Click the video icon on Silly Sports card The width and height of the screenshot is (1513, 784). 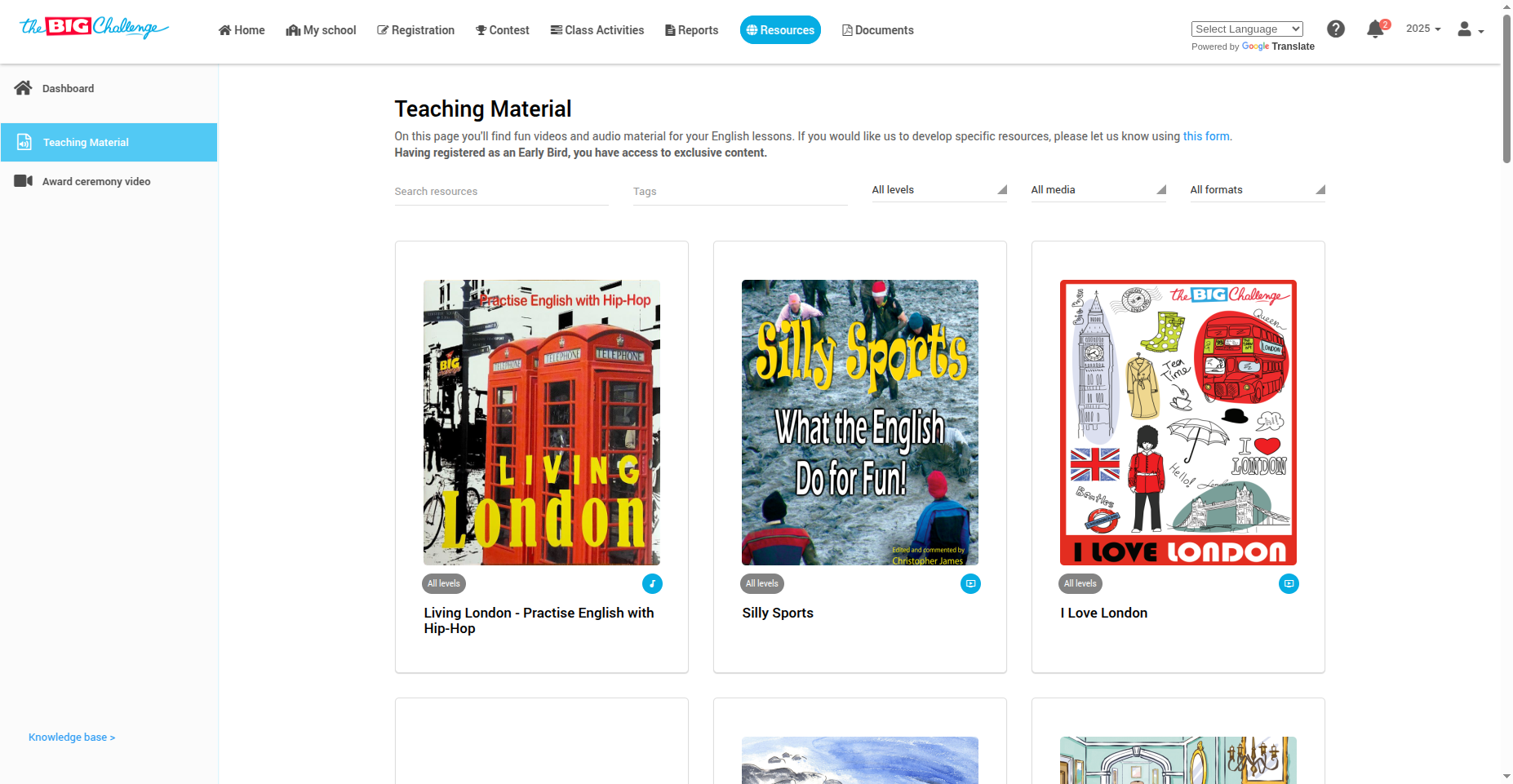[x=970, y=583]
